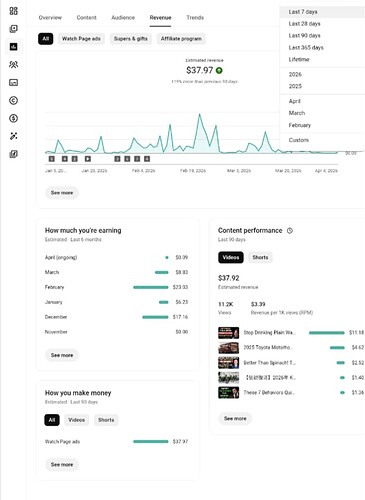Image resolution: width=365 pixels, height=500 pixels.
Task: Filter revenue by Affiliate program chip
Action: (181, 39)
